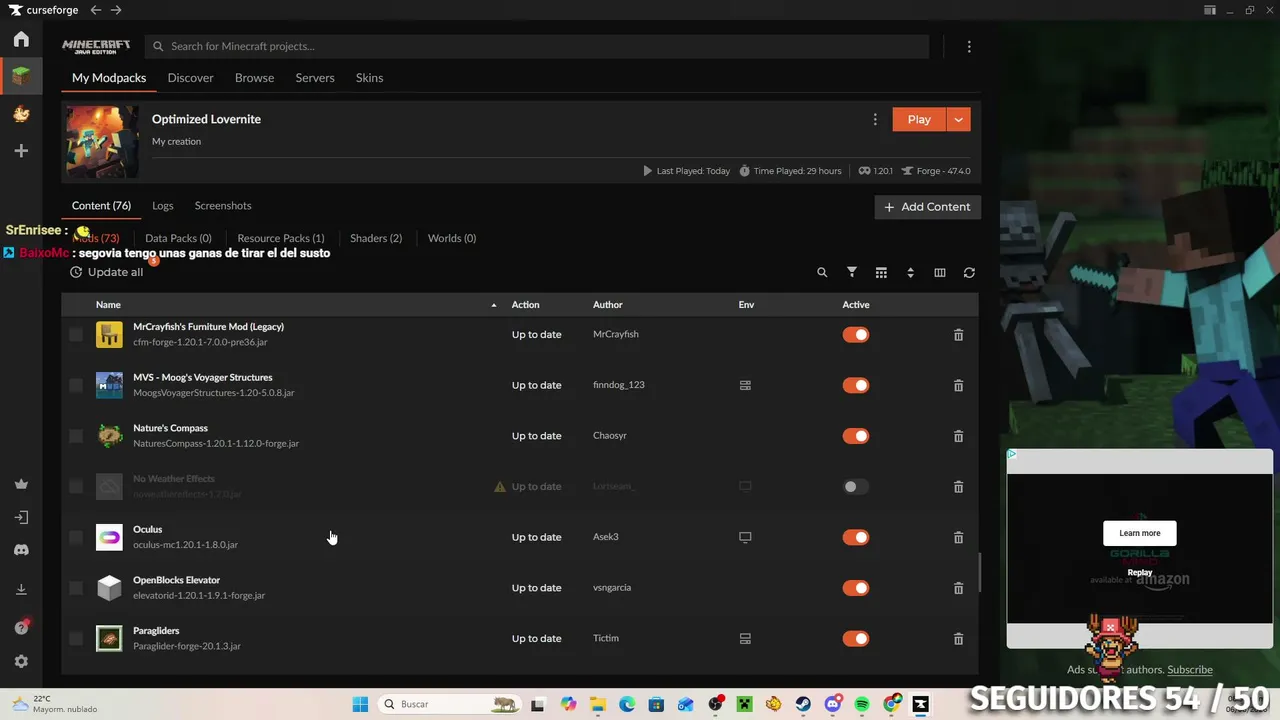Go forward with the right arrow
This screenshot has width=1280, height=720.
116,10
